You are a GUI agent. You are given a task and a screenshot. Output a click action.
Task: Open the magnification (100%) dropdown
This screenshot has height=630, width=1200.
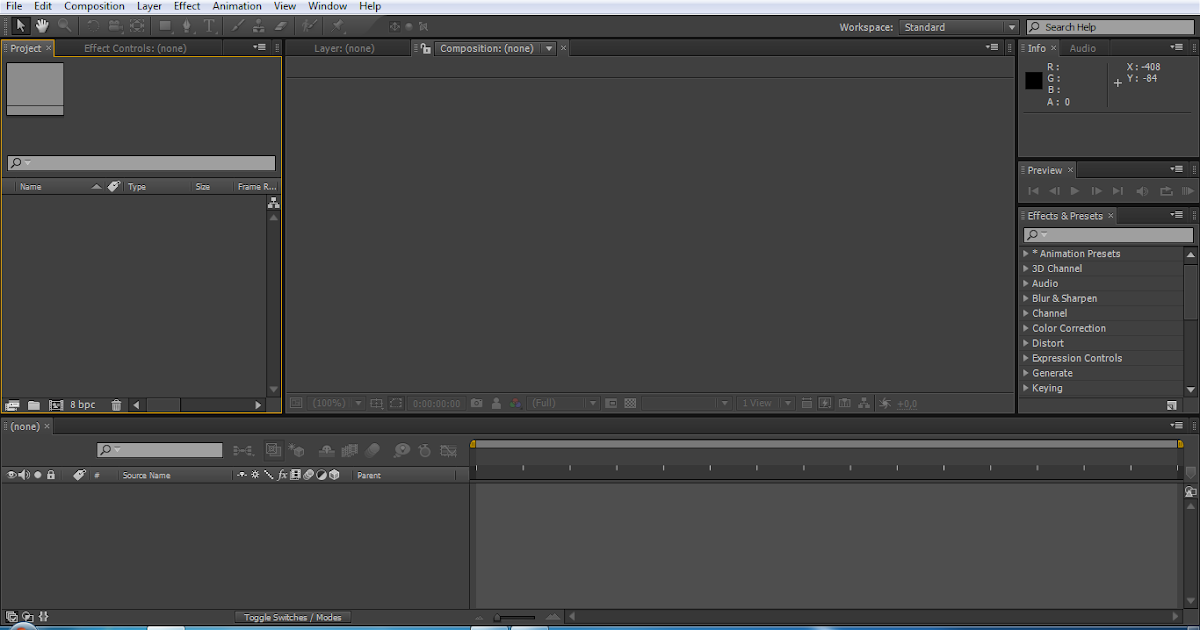(x=337, y=403)
